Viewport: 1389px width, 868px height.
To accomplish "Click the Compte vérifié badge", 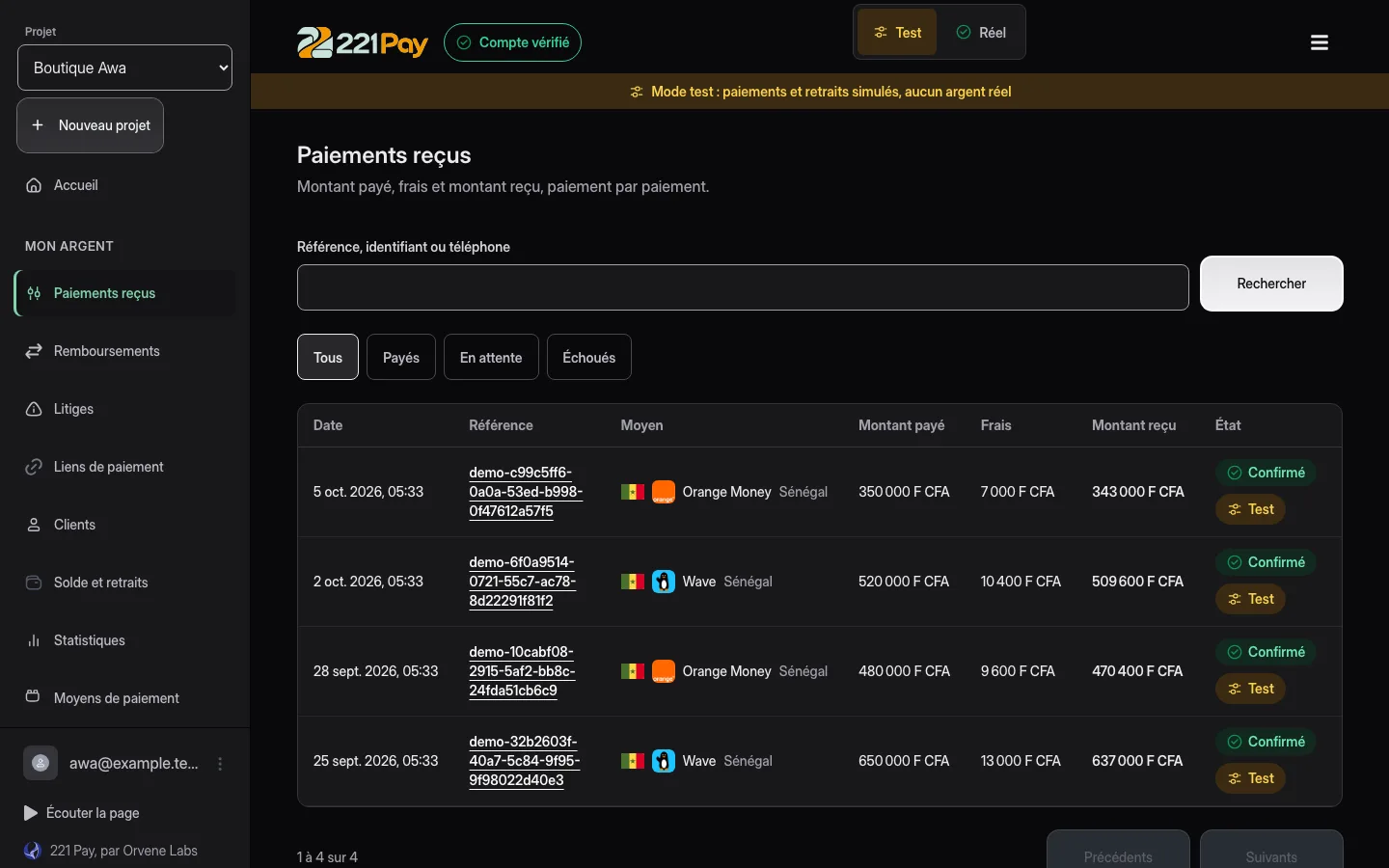I will (512, 42).
